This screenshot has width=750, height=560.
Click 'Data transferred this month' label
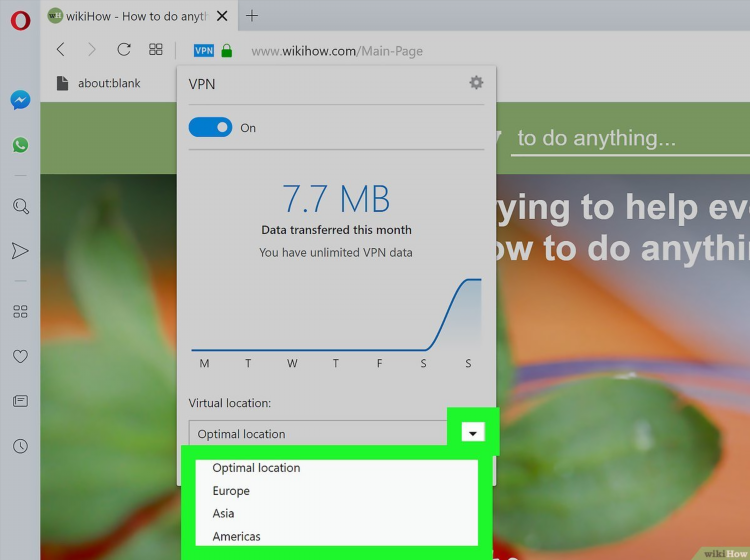pos(336,230)
